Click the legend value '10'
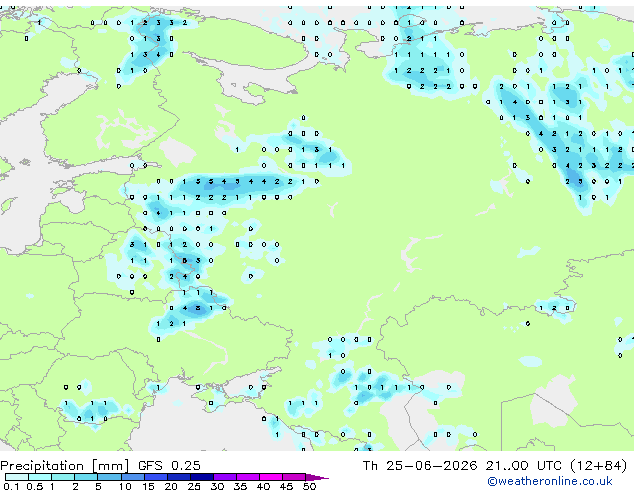 125,486
